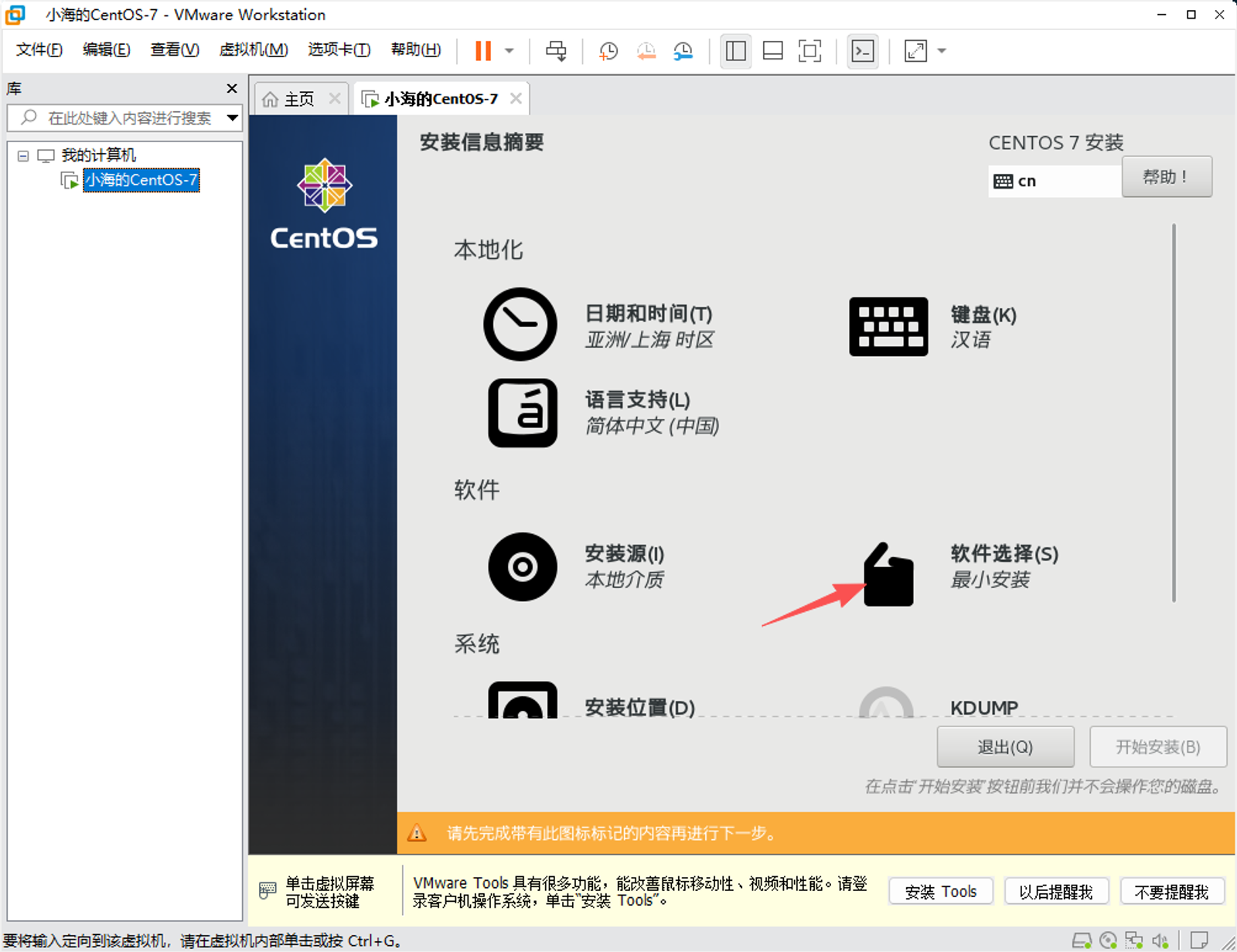
Task: Open the stretch display dropdown arrow
Action: 942,51
